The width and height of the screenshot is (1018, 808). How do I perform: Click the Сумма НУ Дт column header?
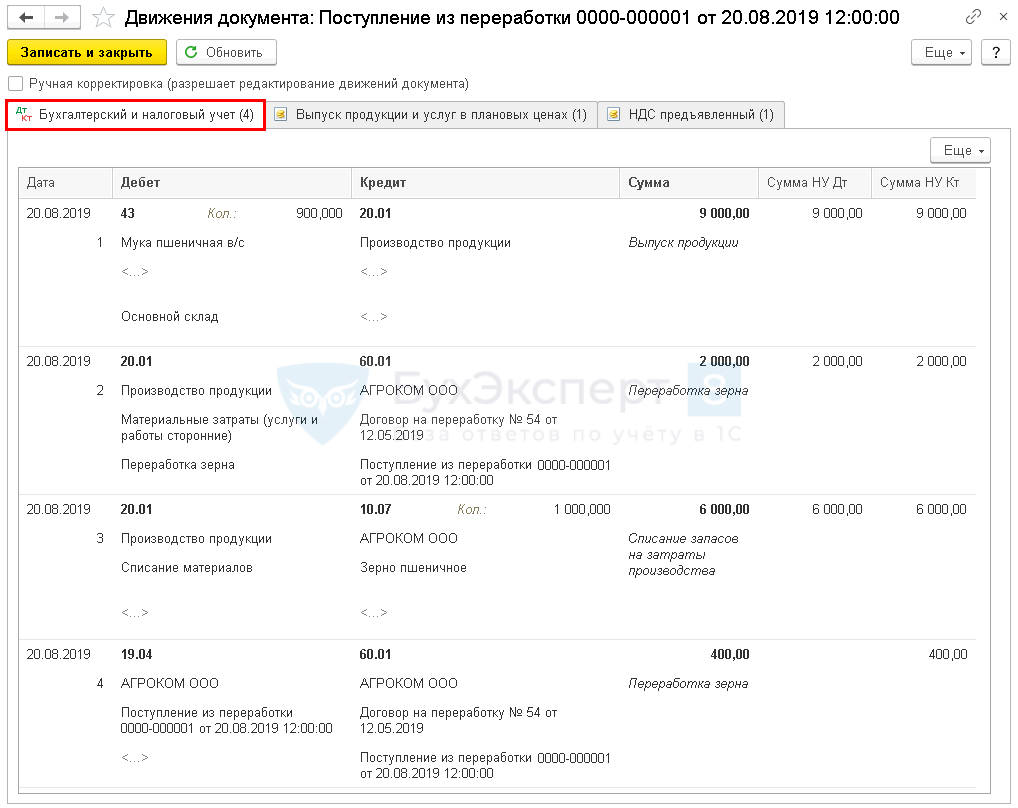(813, 183)
